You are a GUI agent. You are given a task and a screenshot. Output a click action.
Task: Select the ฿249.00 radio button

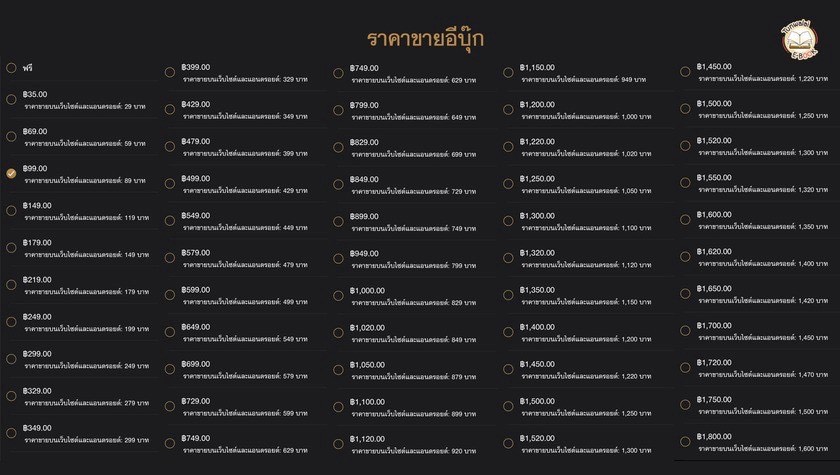(11, 321)
